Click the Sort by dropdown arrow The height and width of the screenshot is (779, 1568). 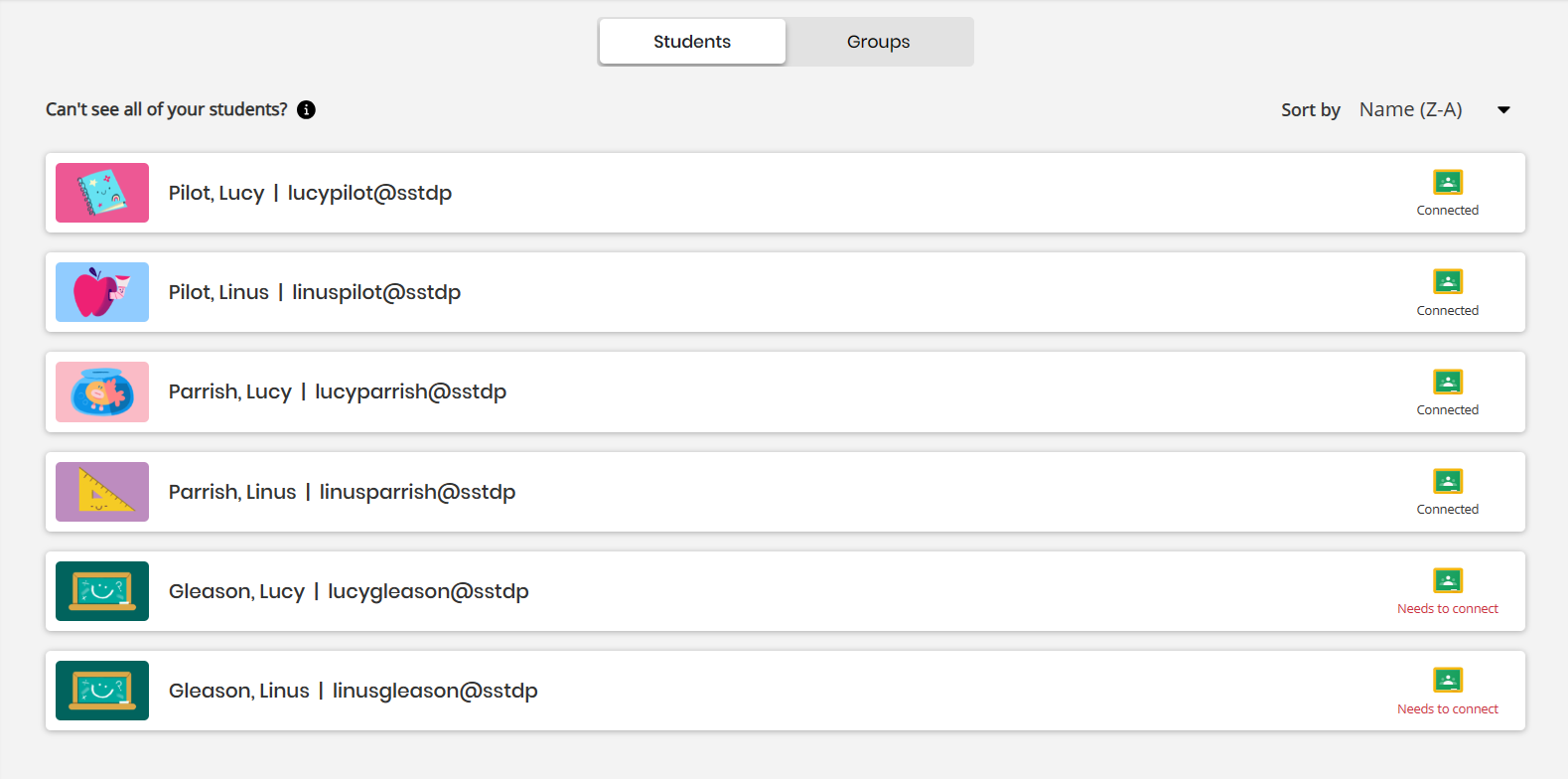1503,110
